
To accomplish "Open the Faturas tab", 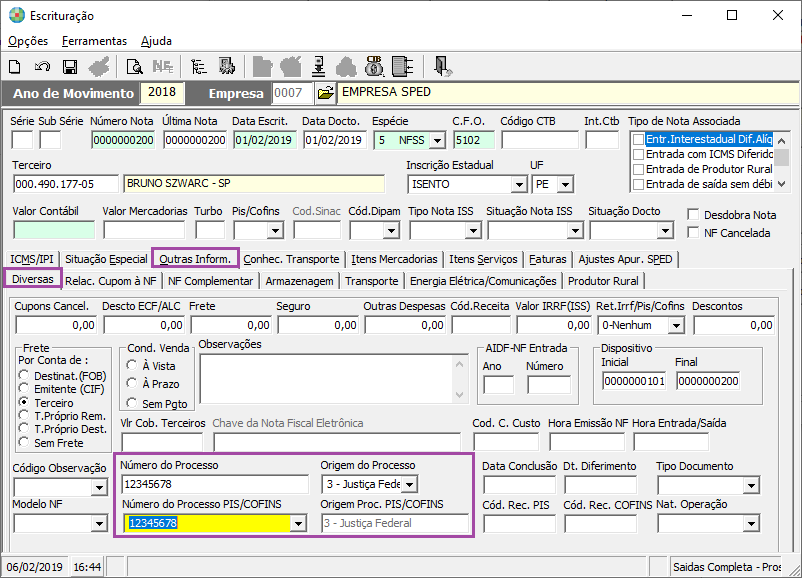I will 548,259.
